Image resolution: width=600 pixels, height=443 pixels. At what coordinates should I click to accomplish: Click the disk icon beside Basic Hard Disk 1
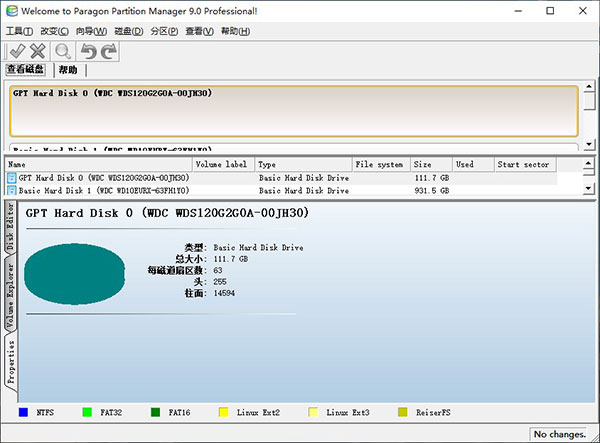[x=12, y=190]
